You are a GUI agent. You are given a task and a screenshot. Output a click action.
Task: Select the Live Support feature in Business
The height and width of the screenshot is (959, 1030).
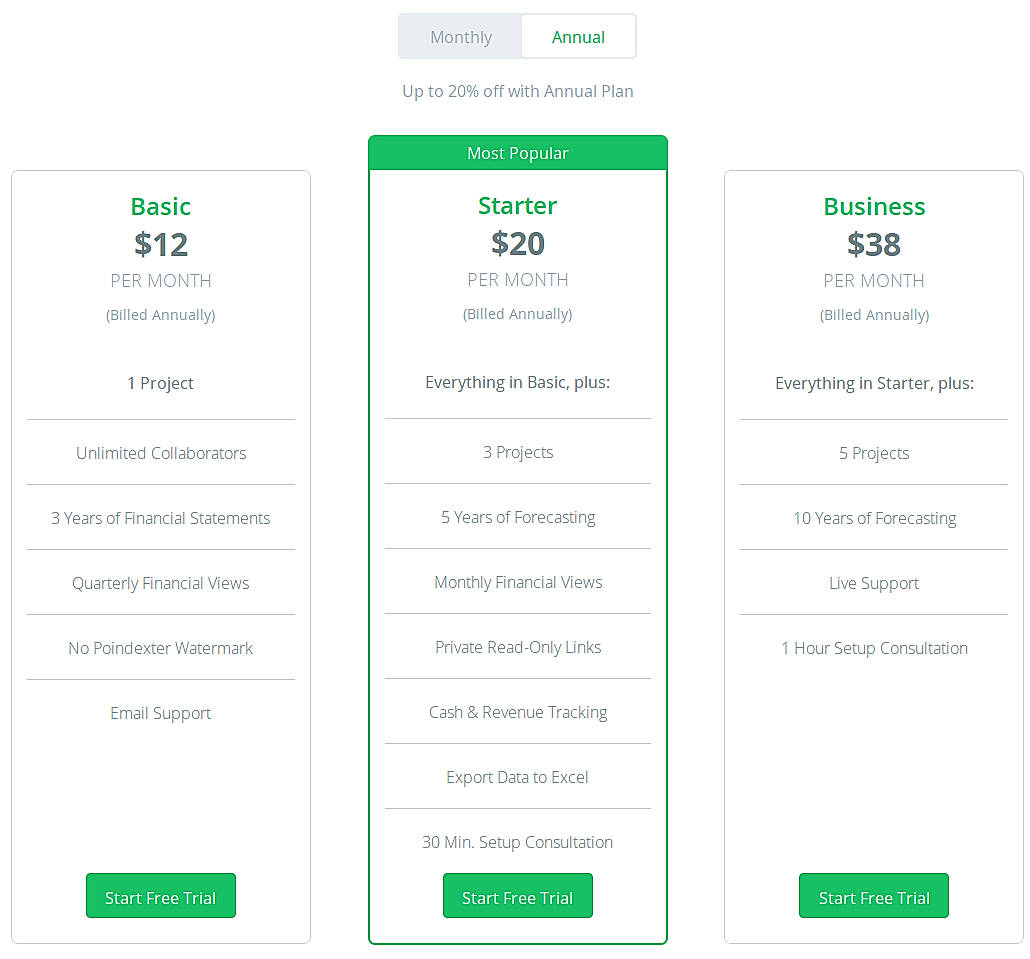point(873,583)
